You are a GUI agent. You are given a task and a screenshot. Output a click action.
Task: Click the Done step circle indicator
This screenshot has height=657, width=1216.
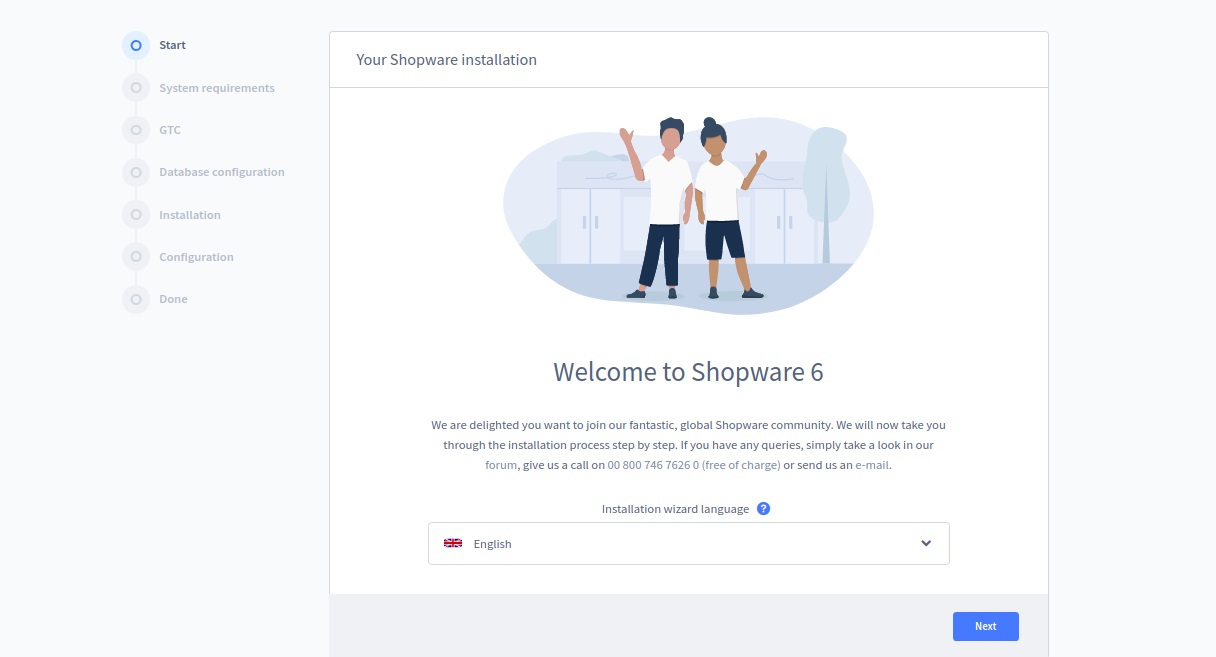point(136,299)
